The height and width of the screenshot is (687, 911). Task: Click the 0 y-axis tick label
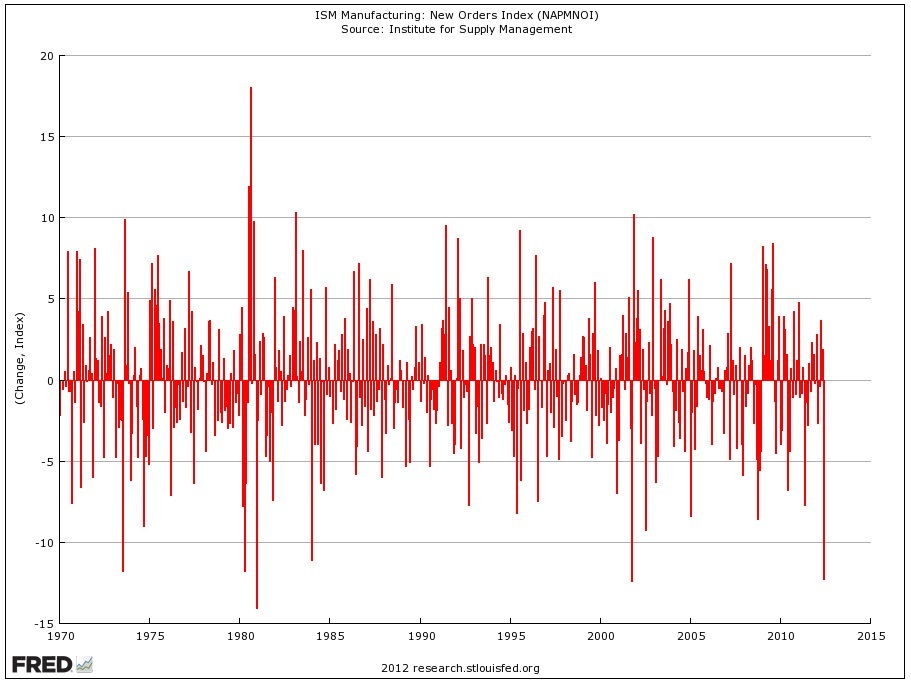[50, 380]
